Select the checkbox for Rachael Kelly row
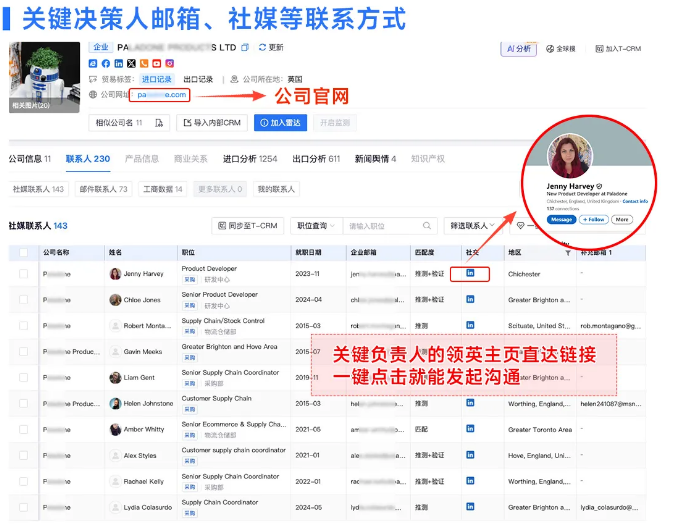This screenshot has width=684, height=524. [x=23, y=481]
